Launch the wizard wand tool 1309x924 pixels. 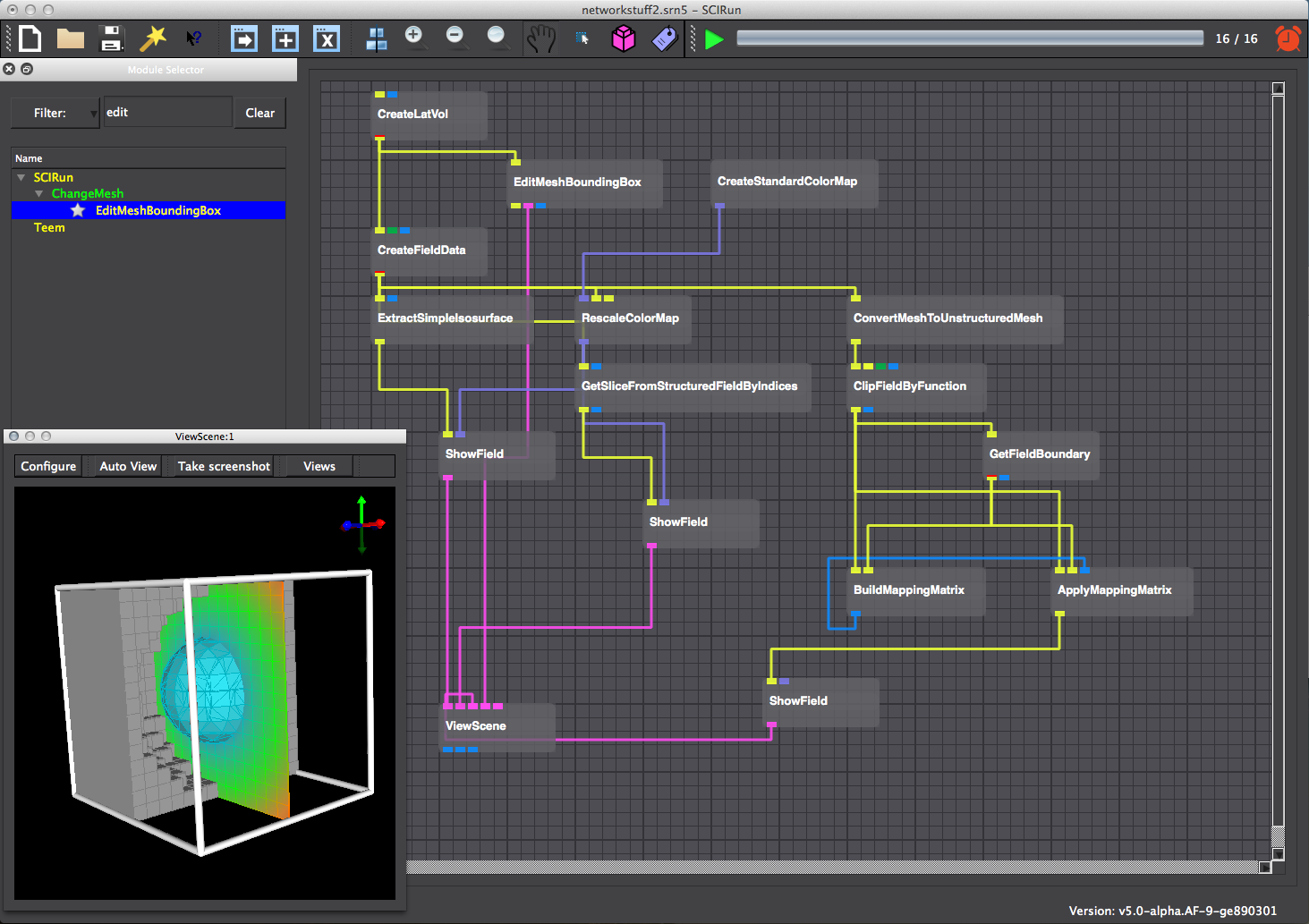(x=153, y=38)
